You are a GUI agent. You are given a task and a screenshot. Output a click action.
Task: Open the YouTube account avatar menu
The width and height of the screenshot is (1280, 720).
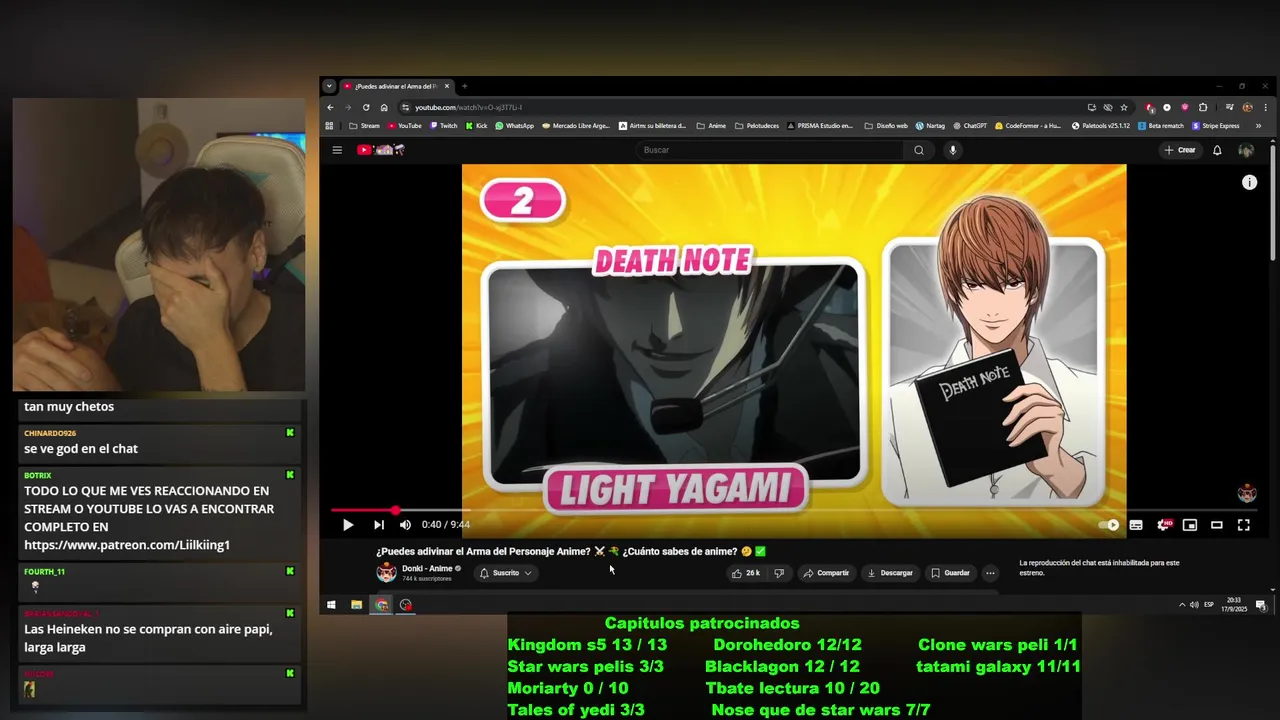pos(1246,150)
